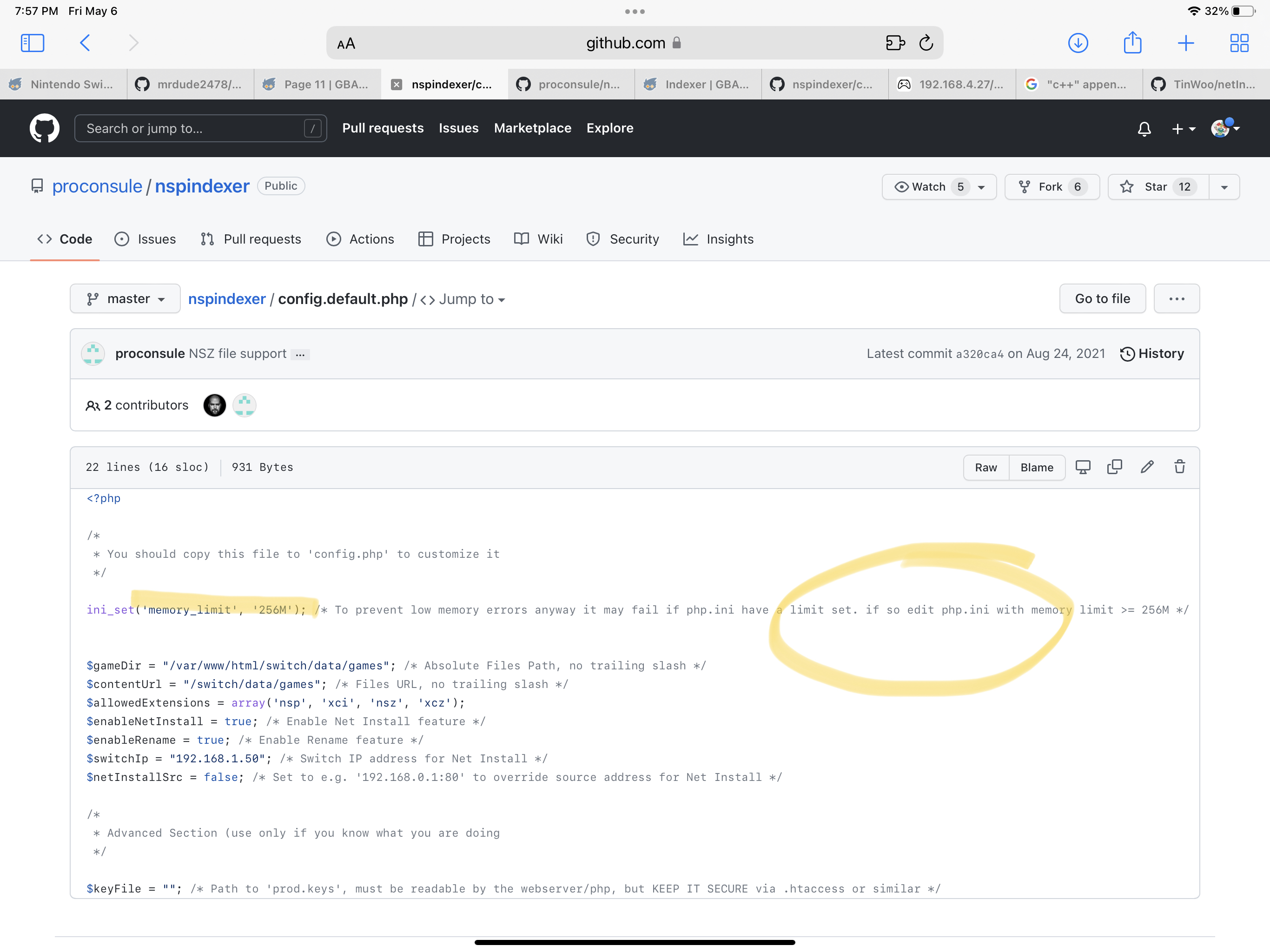Open the Insights tab
The height and width of the screenshot is (952, 1270).
pos(718,239)
